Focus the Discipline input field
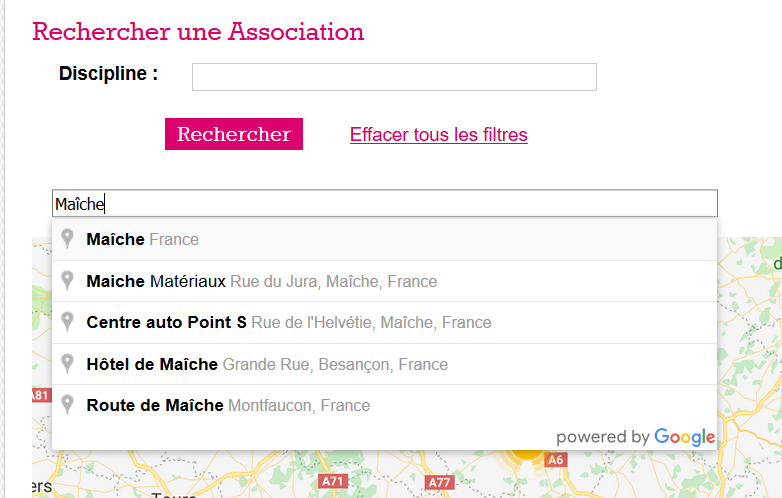This screenshot has height=498, width=782. 394,77
